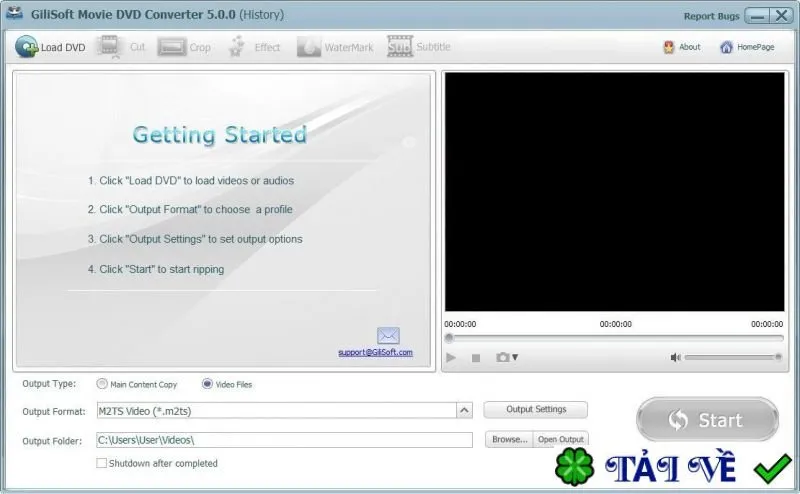This screenshot has height=494, width=800.
Task: Click Report Bugs in title bar
Action: point(711,16)
